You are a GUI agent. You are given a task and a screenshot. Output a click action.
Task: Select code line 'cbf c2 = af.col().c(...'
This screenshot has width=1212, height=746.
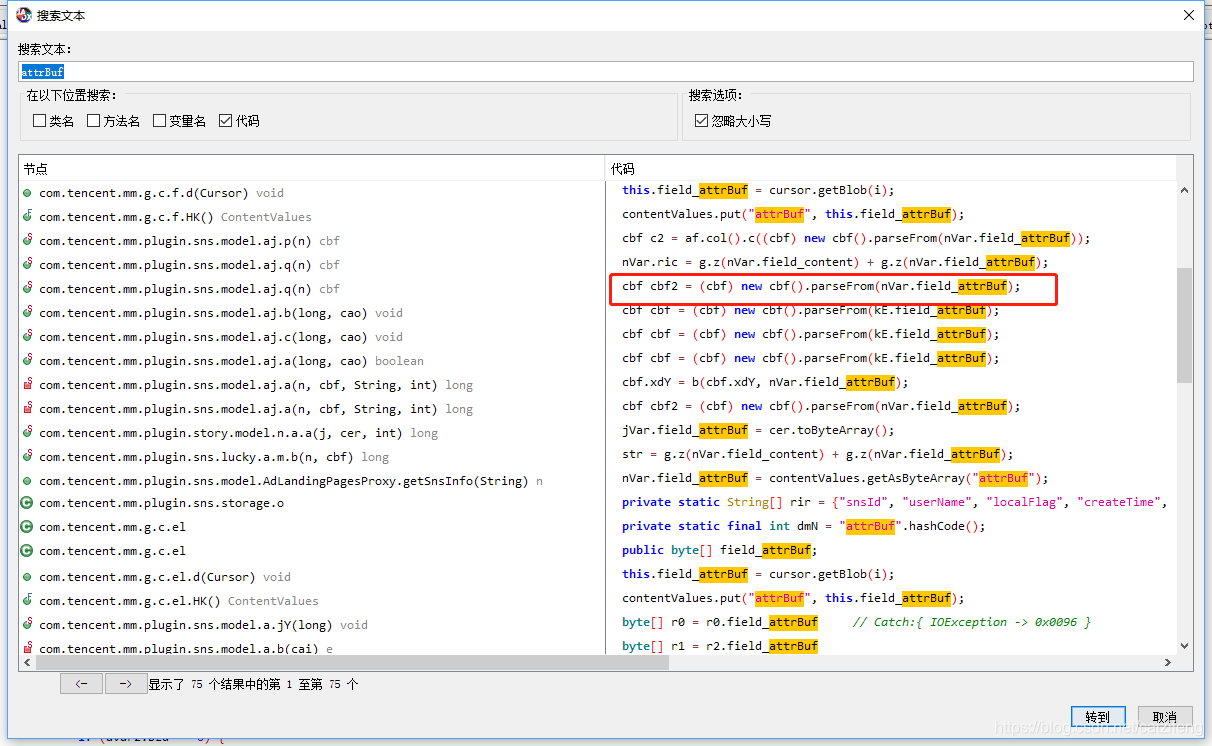click(856, 238)
